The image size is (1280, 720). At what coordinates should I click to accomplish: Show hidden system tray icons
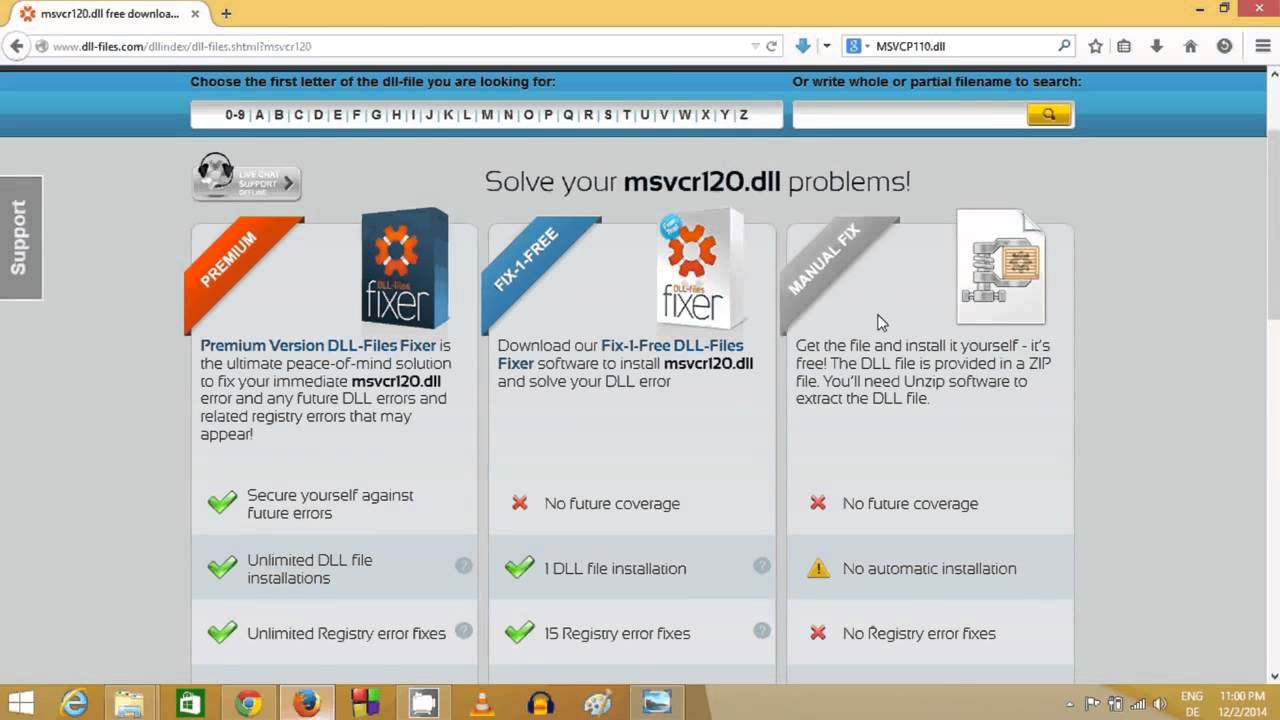pyautogui.click(x=1070, y=703)
